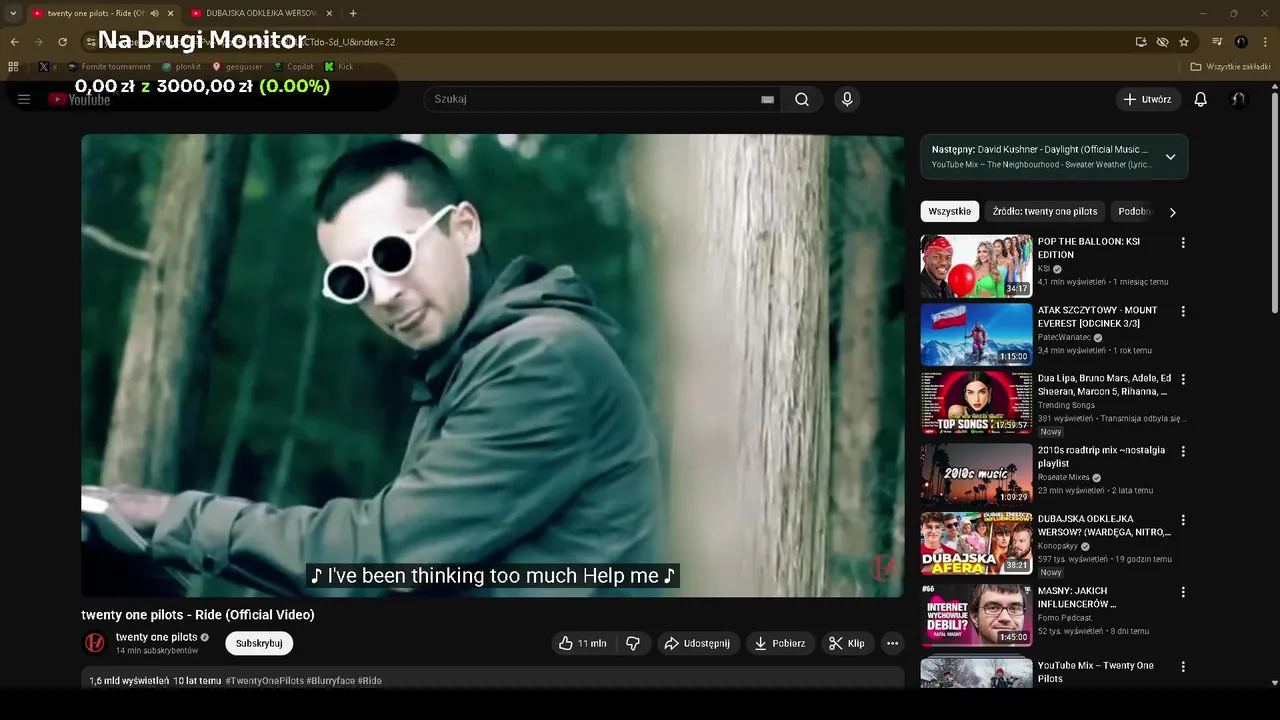Click the crossed-eye icon in address bar
The width and height of the screenshot is (1280, 720).
coord(1162,42)
